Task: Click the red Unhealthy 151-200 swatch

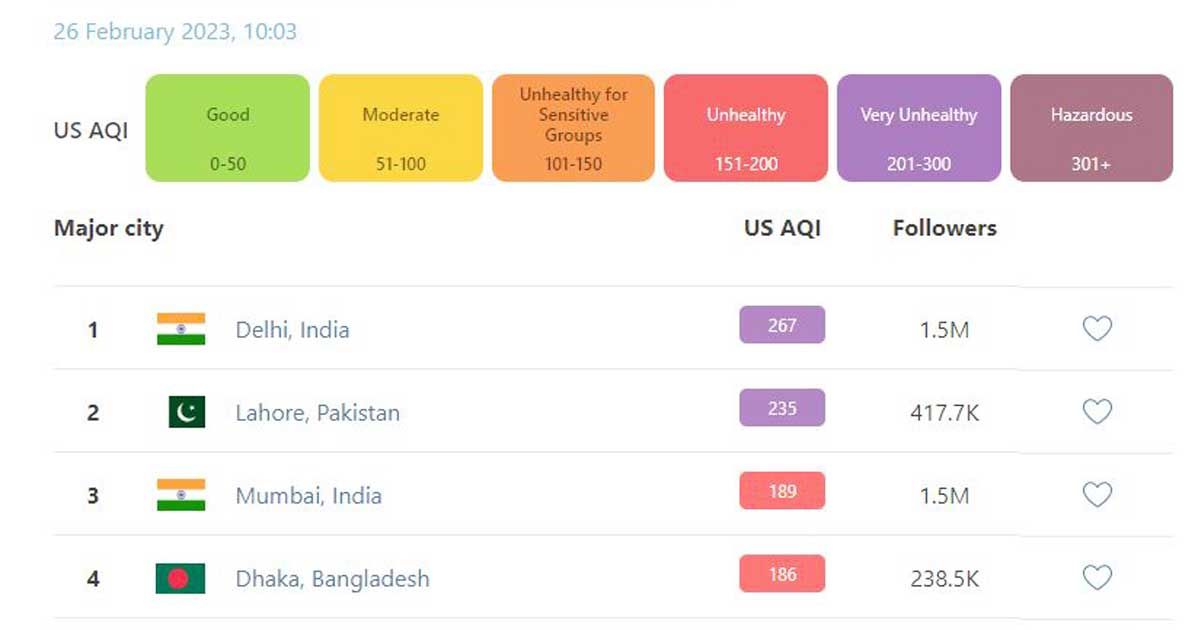Action: coord(746,128)
